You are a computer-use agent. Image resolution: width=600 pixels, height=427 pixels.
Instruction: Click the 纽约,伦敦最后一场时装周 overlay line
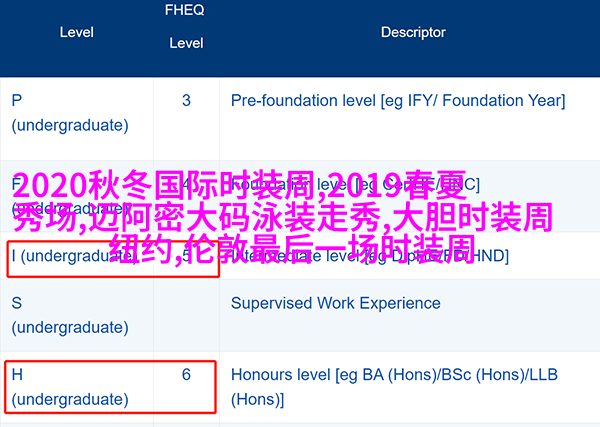tap(293, 250)
